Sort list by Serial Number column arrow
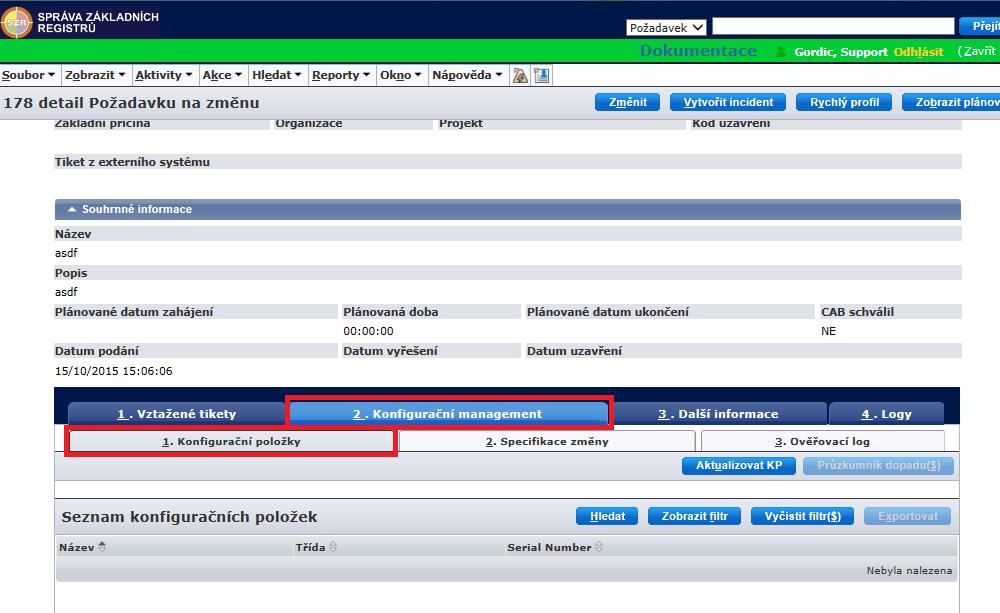 point(599,547)
